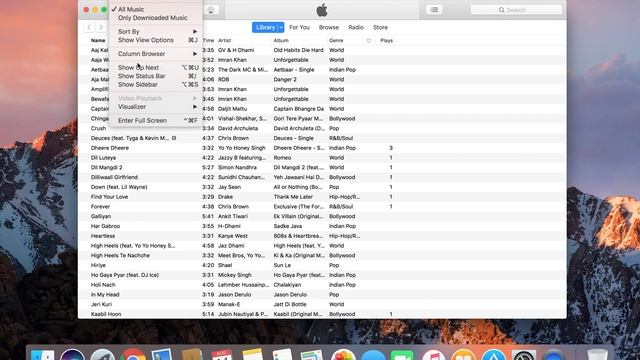Click the explicit badge on Deuces row

click(x=174, y=138)
